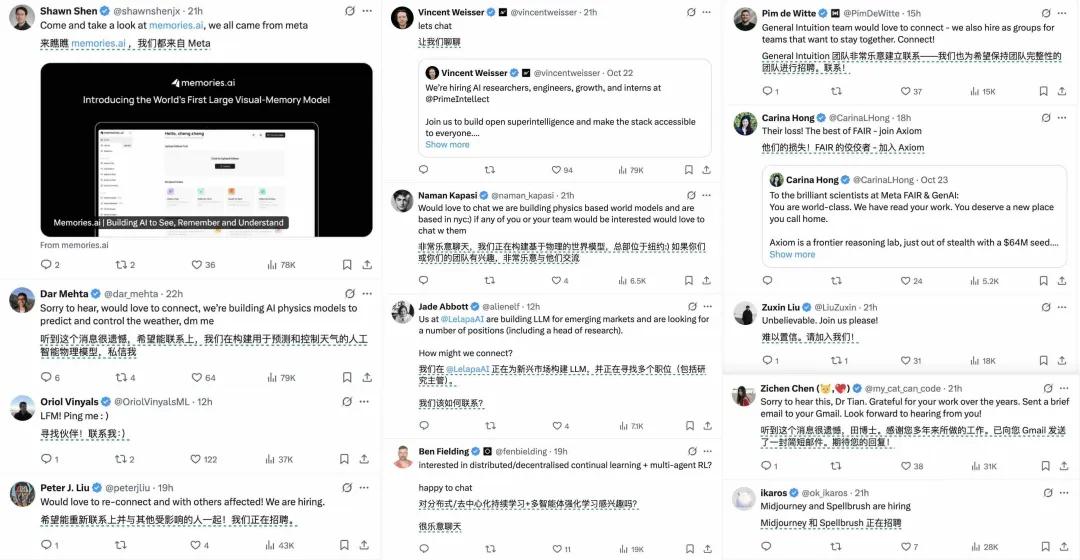Reply to Vincent Weisser's lets chat tweet

(424, 169)
